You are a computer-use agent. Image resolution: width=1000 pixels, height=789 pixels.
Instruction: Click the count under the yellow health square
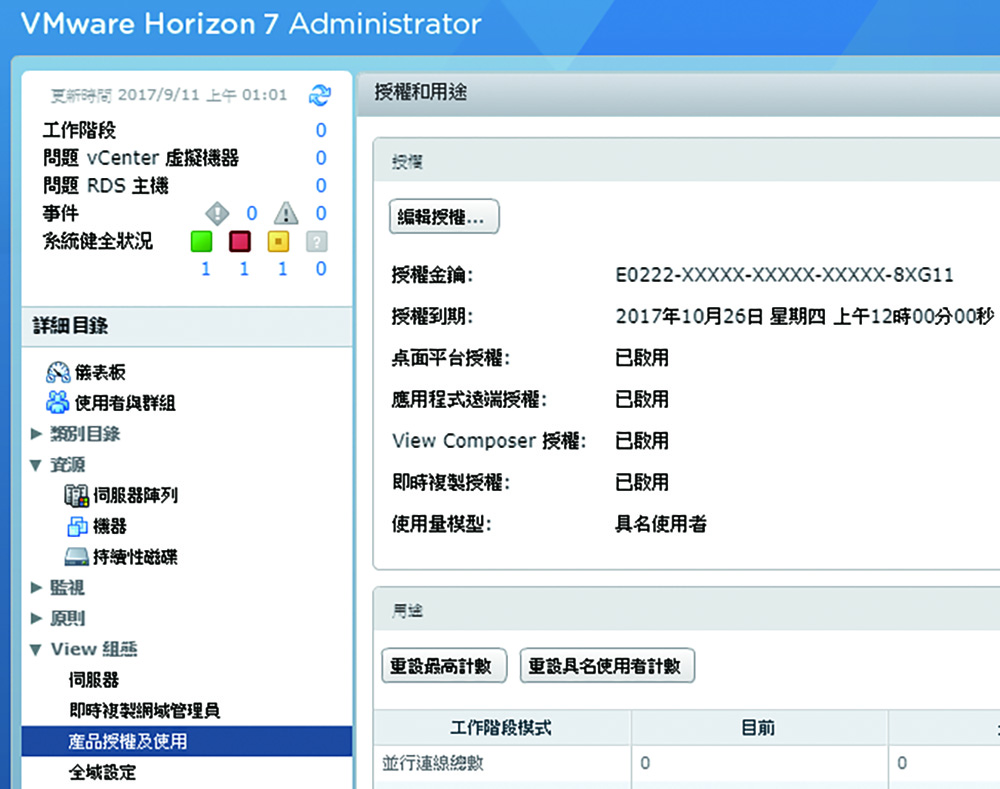(x=282, y=269)
